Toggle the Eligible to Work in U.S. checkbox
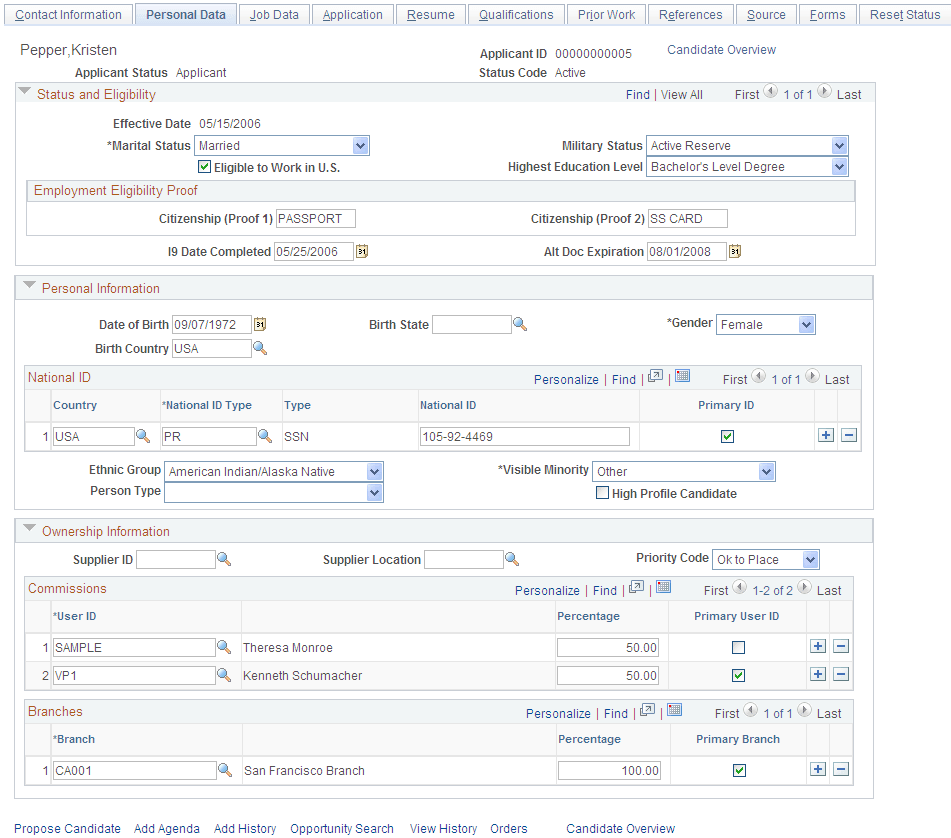Screen dimensions: 951x838 pos(204,166)
